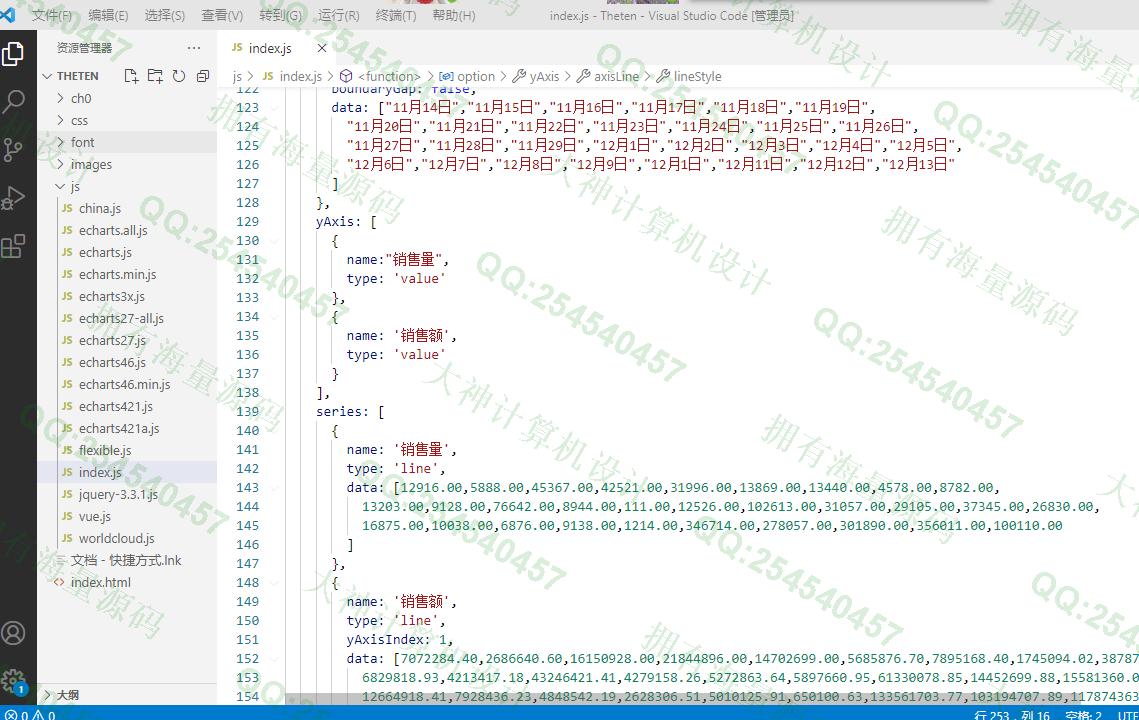Open the Run and Debug view

coord(13,198)
